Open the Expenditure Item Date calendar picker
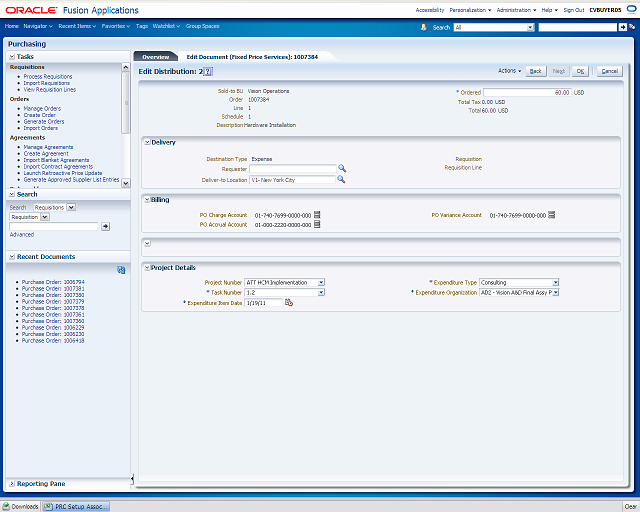This screenshot has height=512, width=640. click(289, 303)
